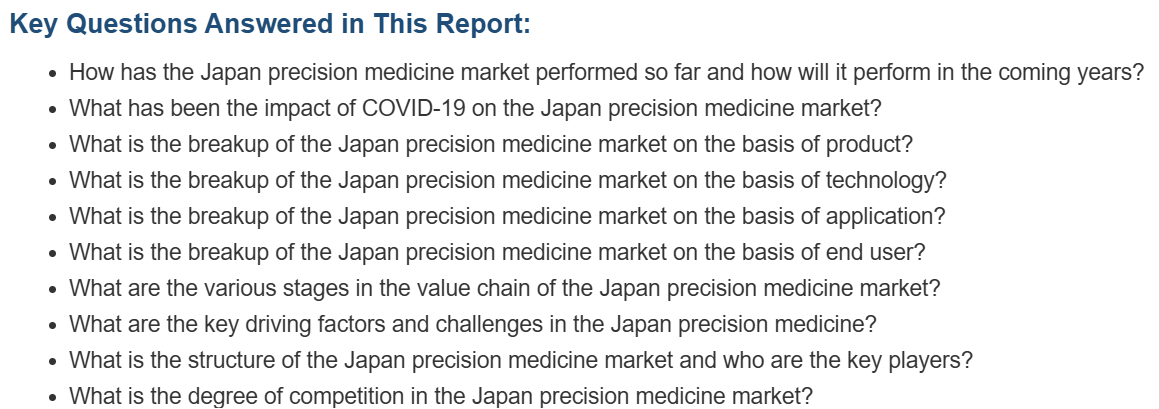Image resolution: width=1159 pixels, height=409 pixels.
Task: Select the key driving factors and challenges question
Action: point(472,324)
